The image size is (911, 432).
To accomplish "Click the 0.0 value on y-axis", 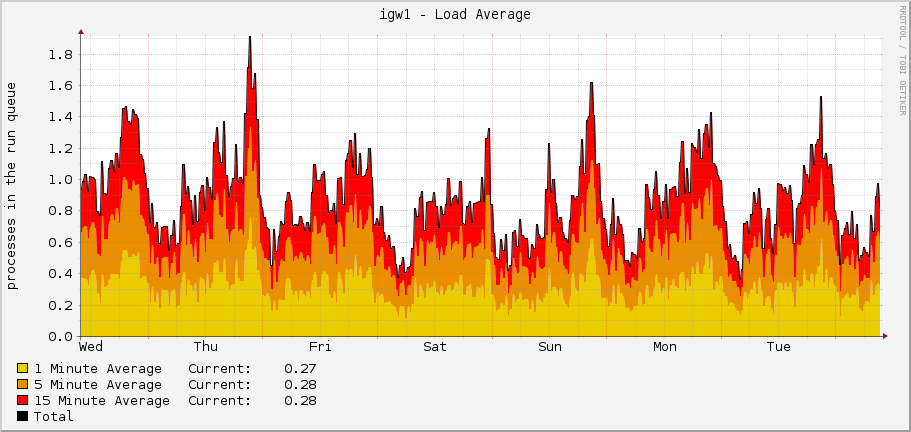I will coord(60,337).
